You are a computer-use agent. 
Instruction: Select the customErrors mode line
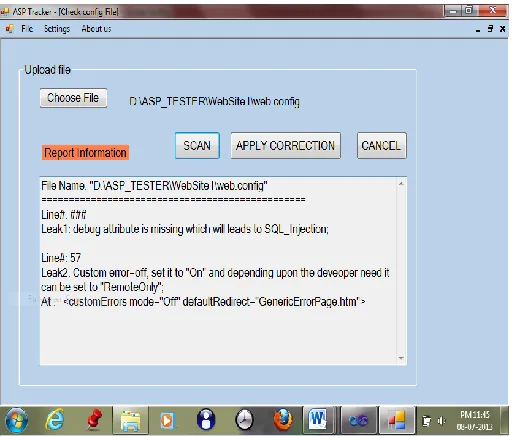[203, 302]
